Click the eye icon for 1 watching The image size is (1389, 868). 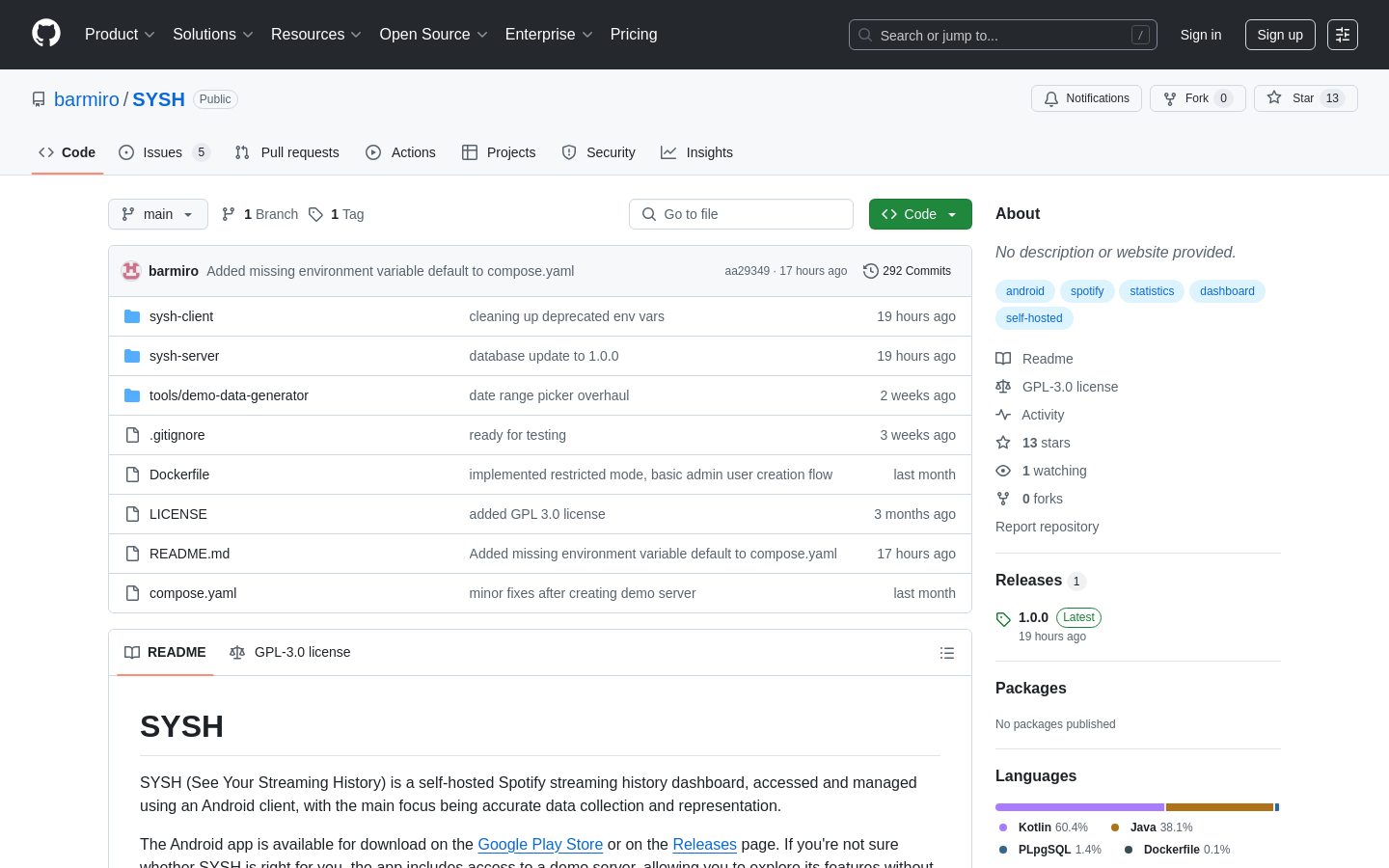click(x=1003, y=471)
